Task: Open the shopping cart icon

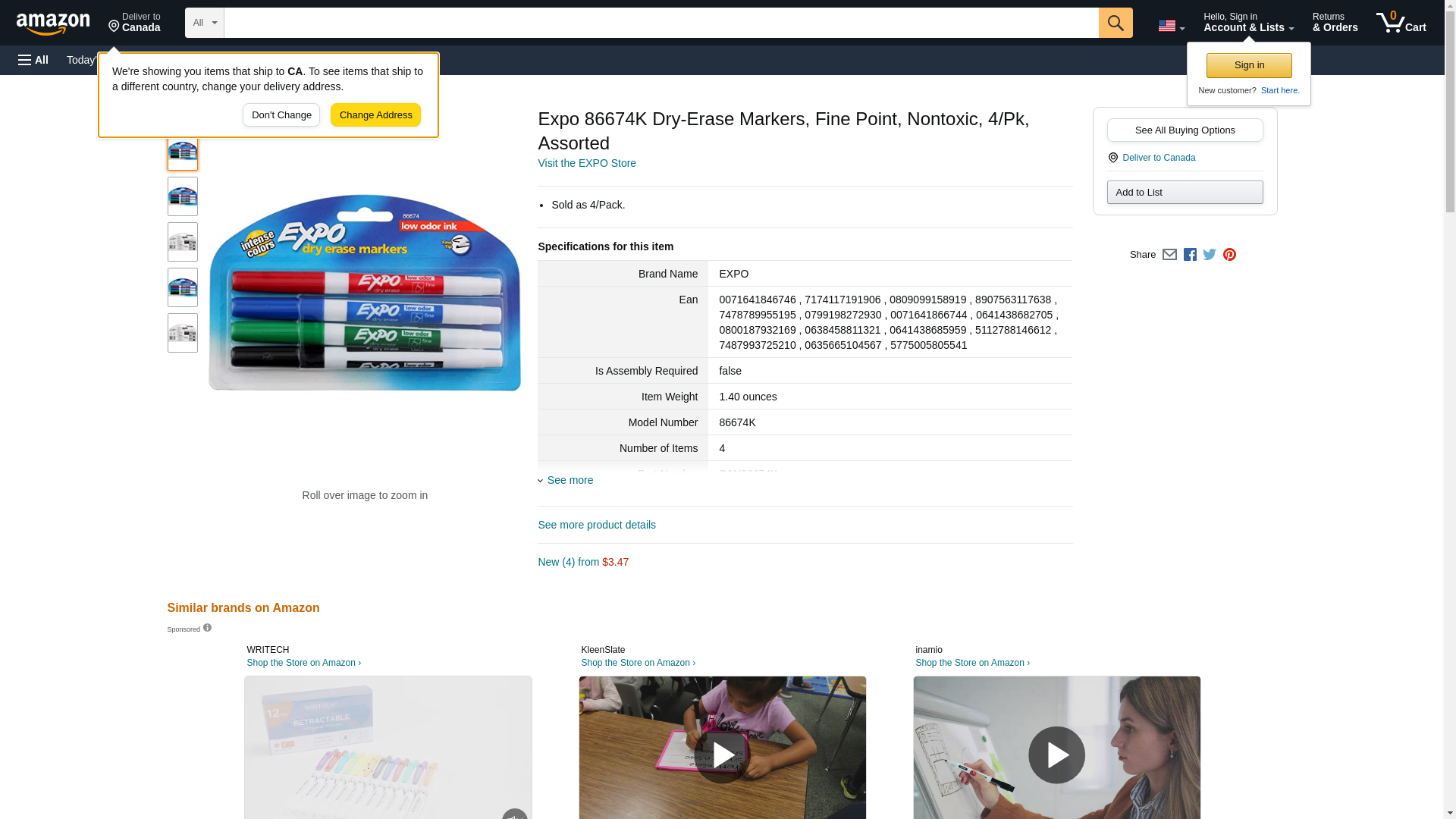Action: pyautogui.click(x=1401, y=22)
